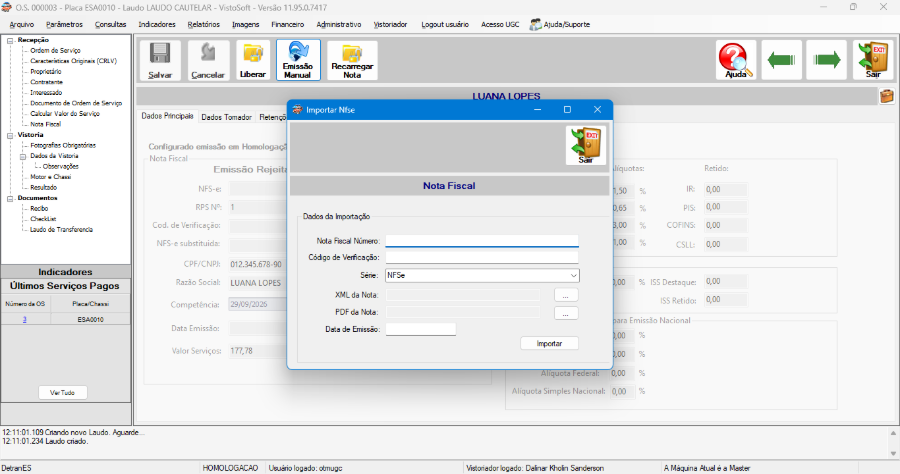Focus the Código de Verificação field

click(482, 258)
